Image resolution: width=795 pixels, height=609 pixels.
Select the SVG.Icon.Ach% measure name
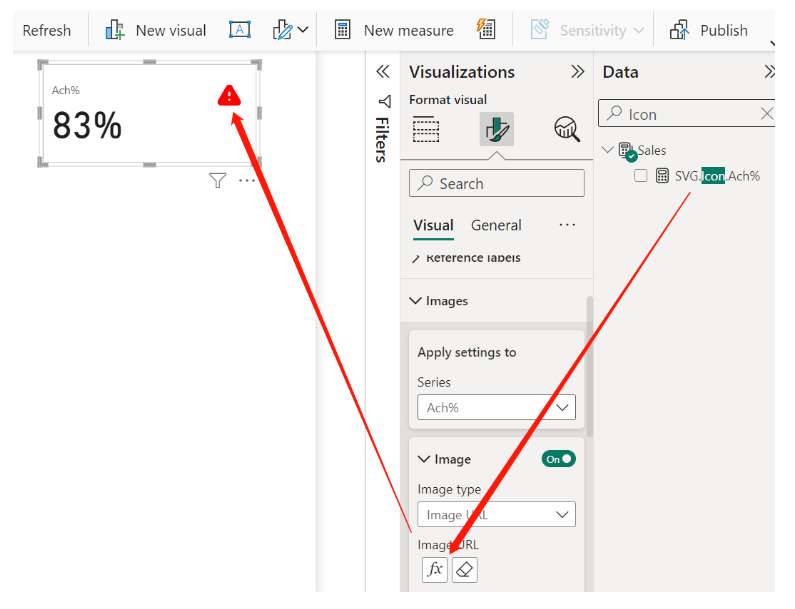pyautogui.click(x=717, y=176)
